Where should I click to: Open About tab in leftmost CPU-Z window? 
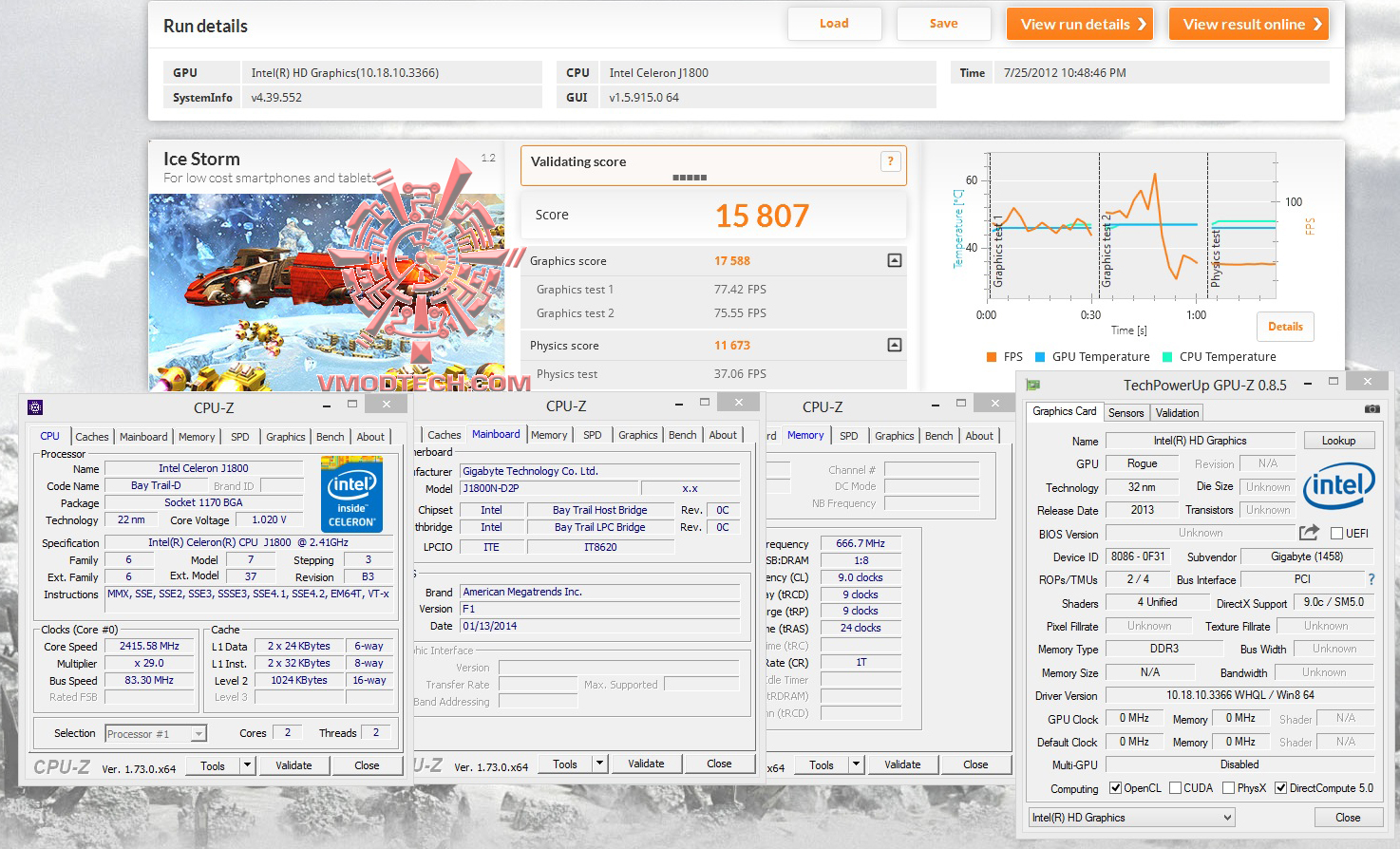(x=370, y=437)
